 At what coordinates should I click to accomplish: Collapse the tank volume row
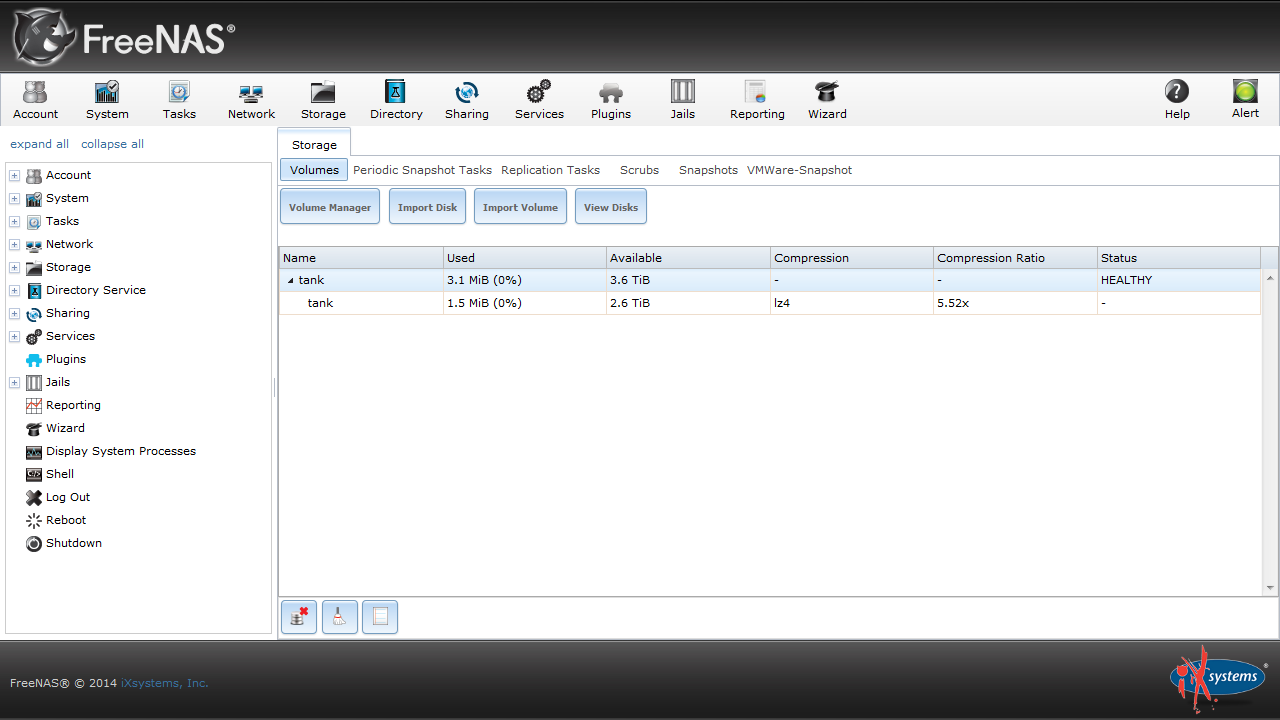[291, 281]
